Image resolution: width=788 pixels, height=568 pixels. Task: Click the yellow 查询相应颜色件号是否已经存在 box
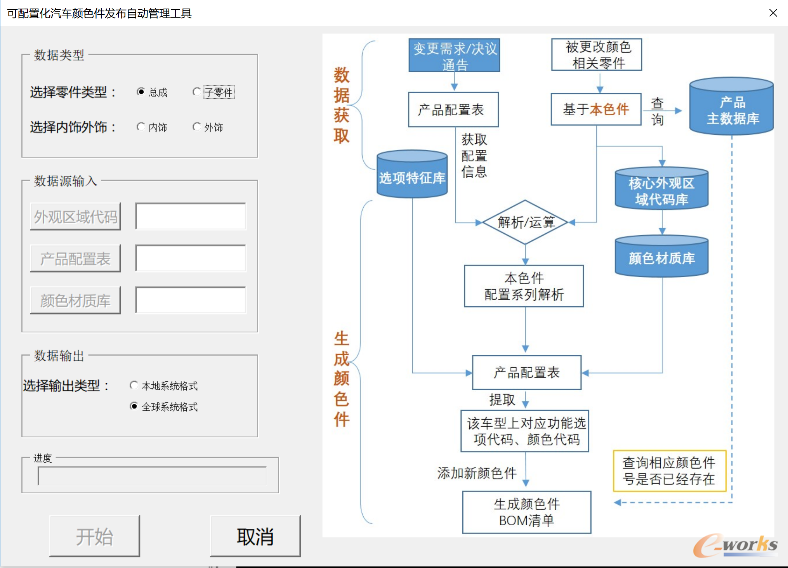point(669,471)
